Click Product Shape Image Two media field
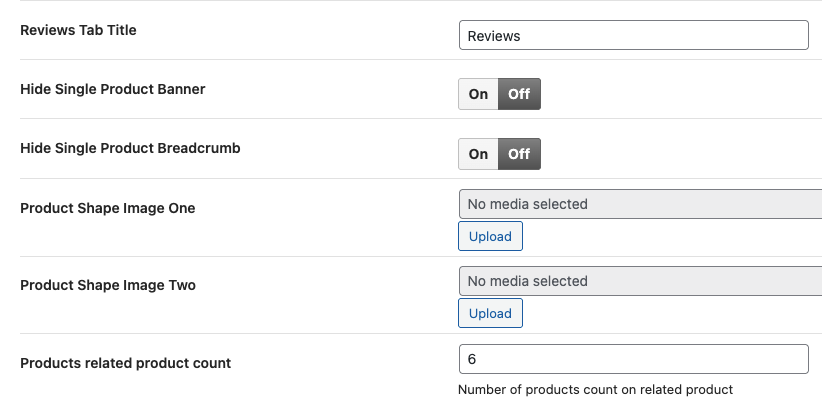 coord(638,281)
